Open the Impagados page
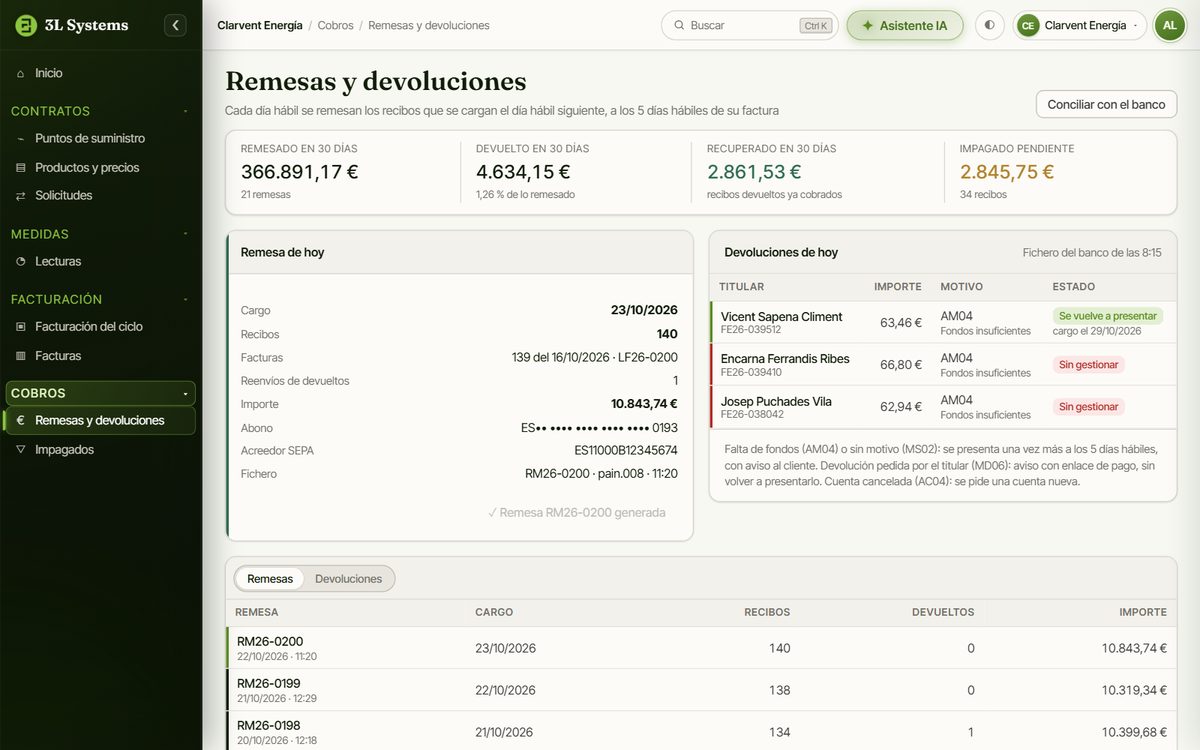Screen dimensions: 1200x750 coord(101,450)
